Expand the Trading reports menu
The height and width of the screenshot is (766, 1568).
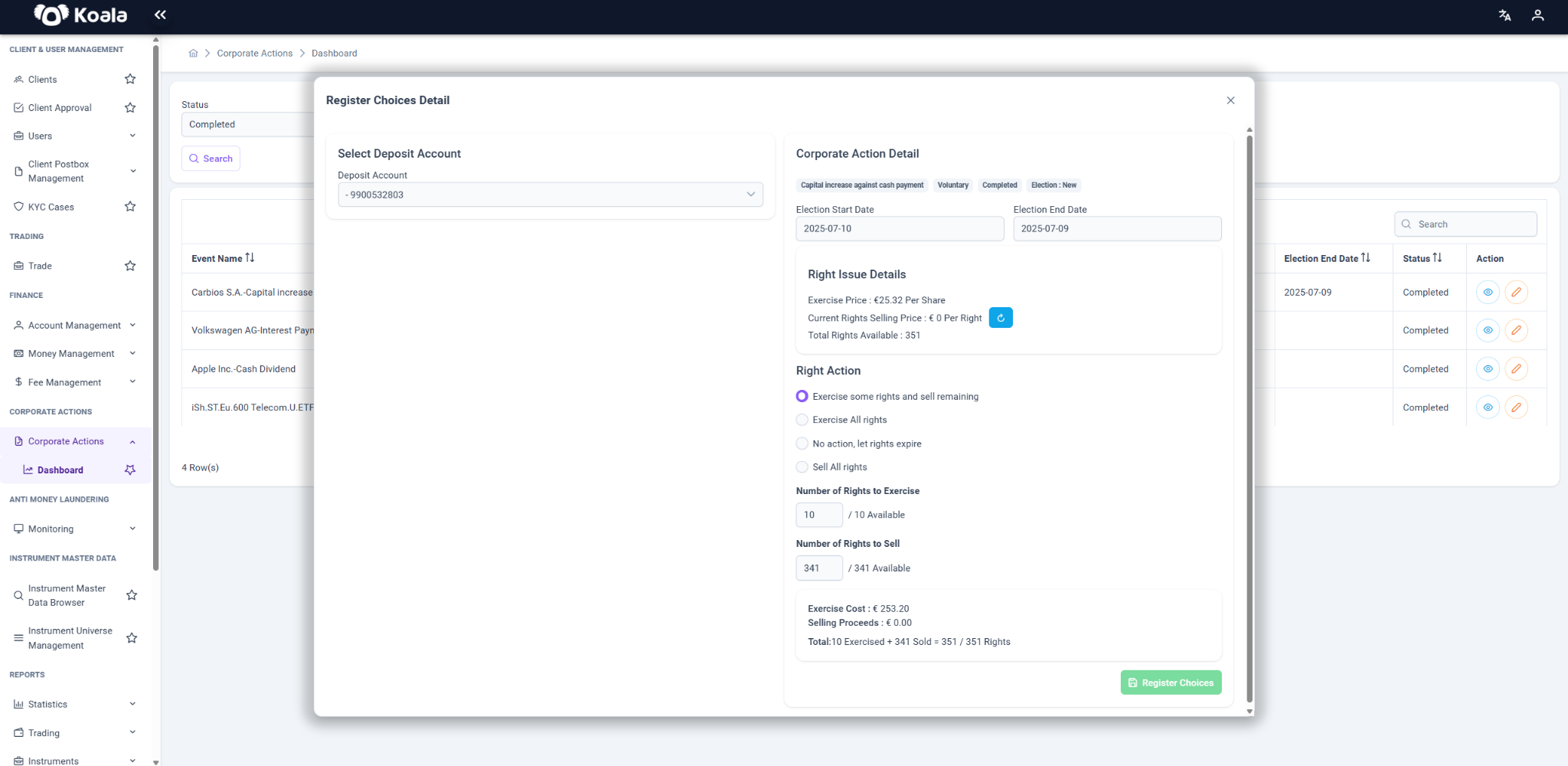click(x=132, y=732)
